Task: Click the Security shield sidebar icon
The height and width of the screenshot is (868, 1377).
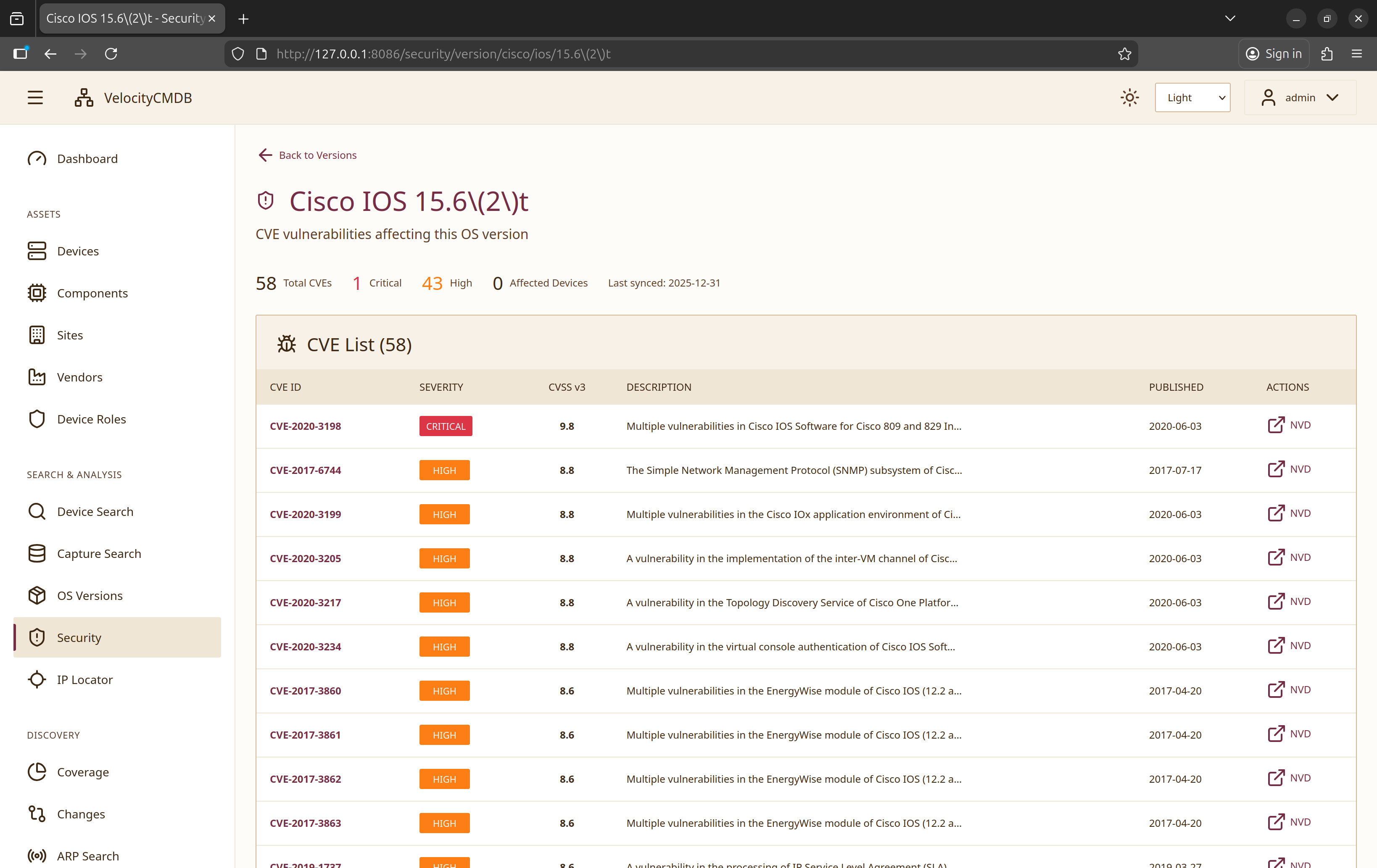Action: (37, 638)
